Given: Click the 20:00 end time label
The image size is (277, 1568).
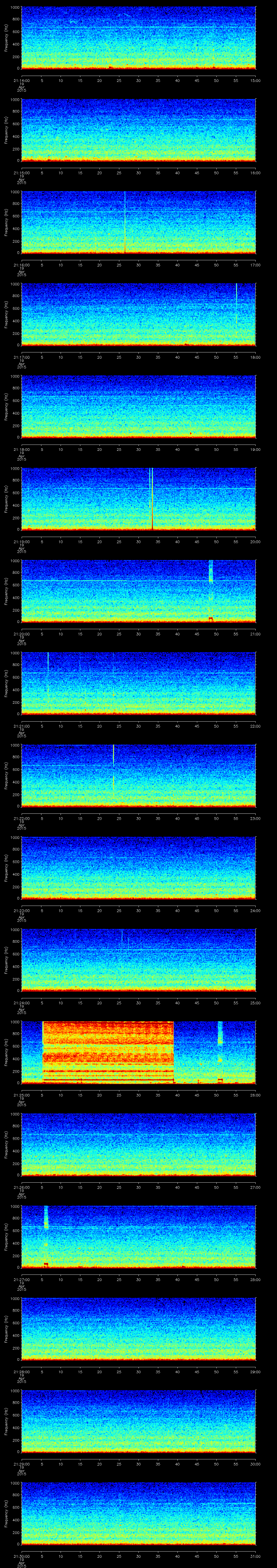Looking at the screenshot, I should tap(256, 542).
